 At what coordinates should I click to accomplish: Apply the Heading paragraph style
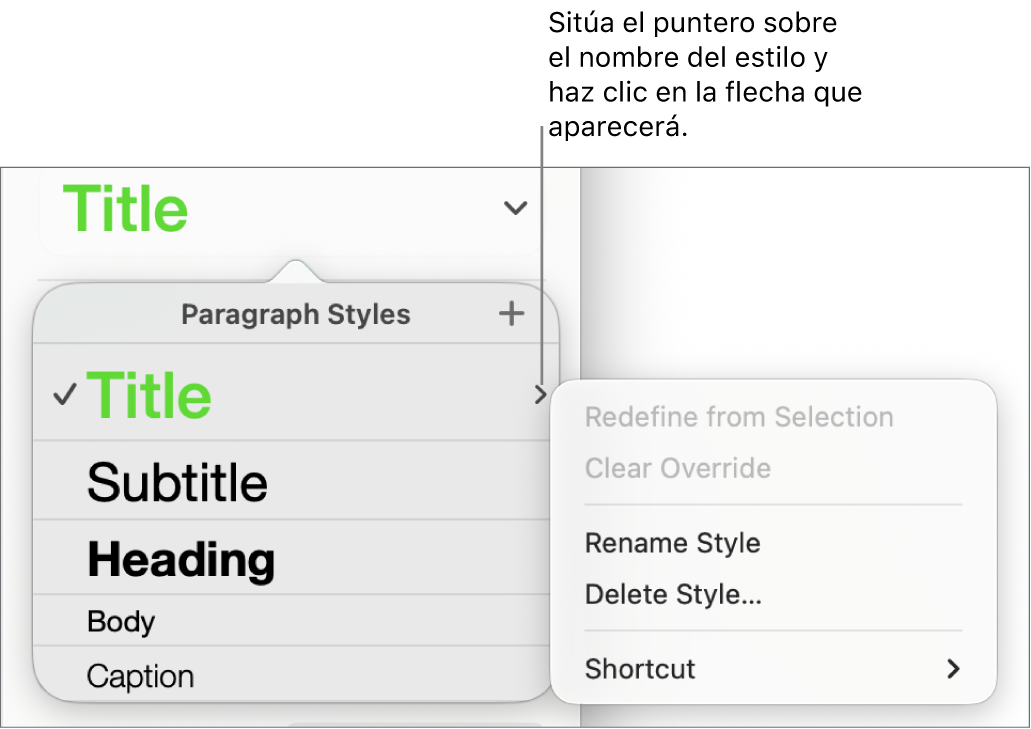click(181, 560)
